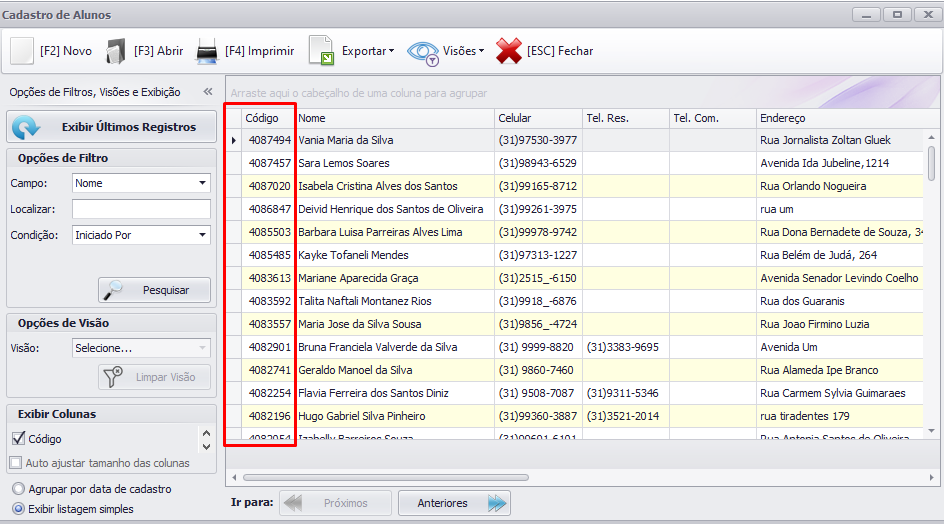Screen dimensions: 944x524
Task: Click the Celular column header
Action: coord(538,118)
